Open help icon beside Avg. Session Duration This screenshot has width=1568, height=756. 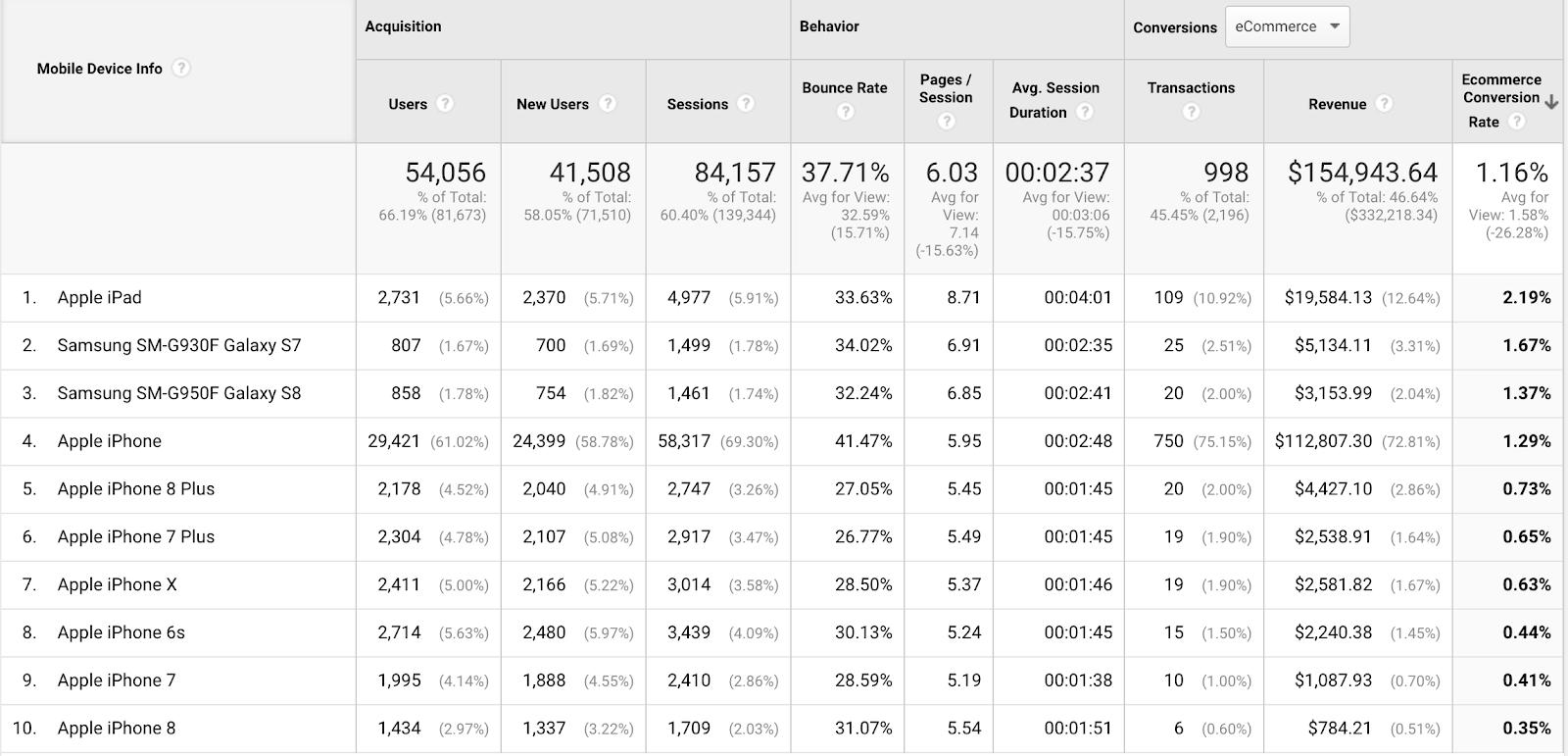coord(1085,112)
